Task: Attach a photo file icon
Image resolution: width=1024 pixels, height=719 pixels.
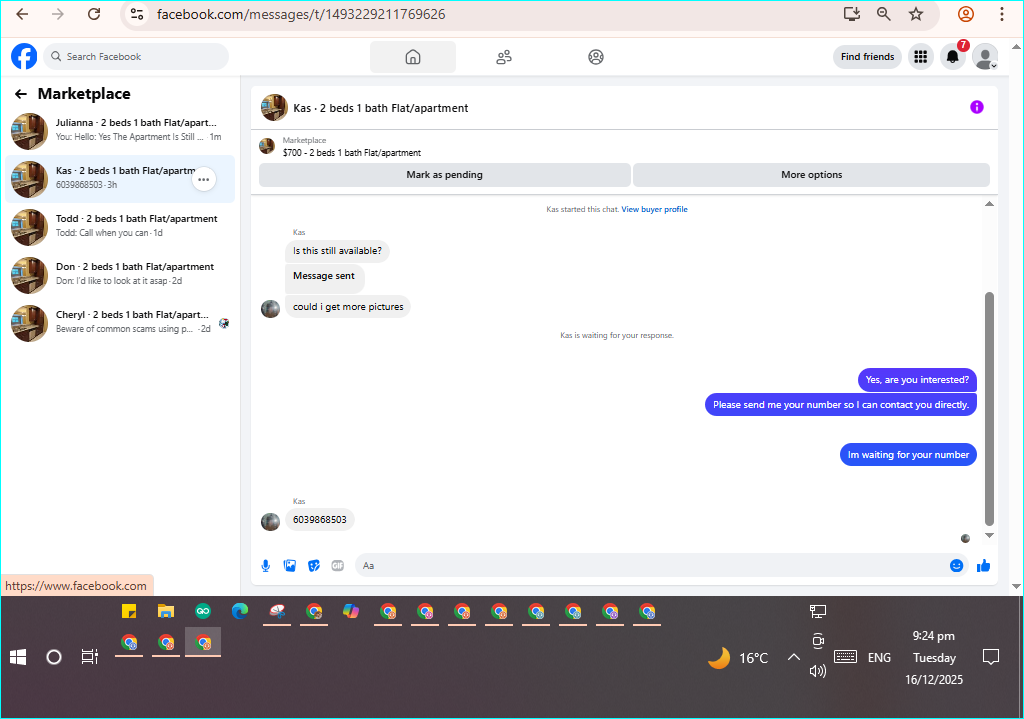Action: (x=290, y=566)
